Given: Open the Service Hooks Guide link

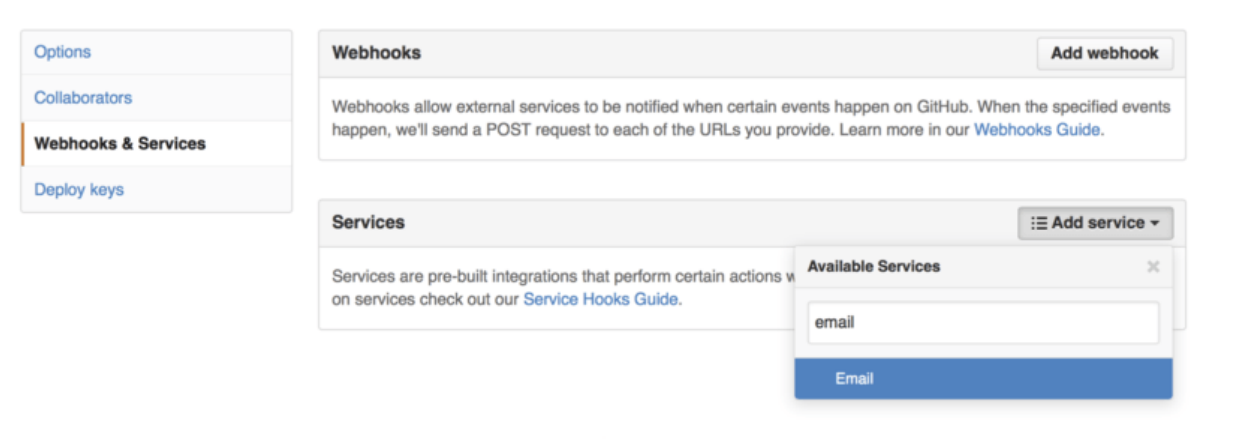Looking at the screenshot, I should click(601, 299).
